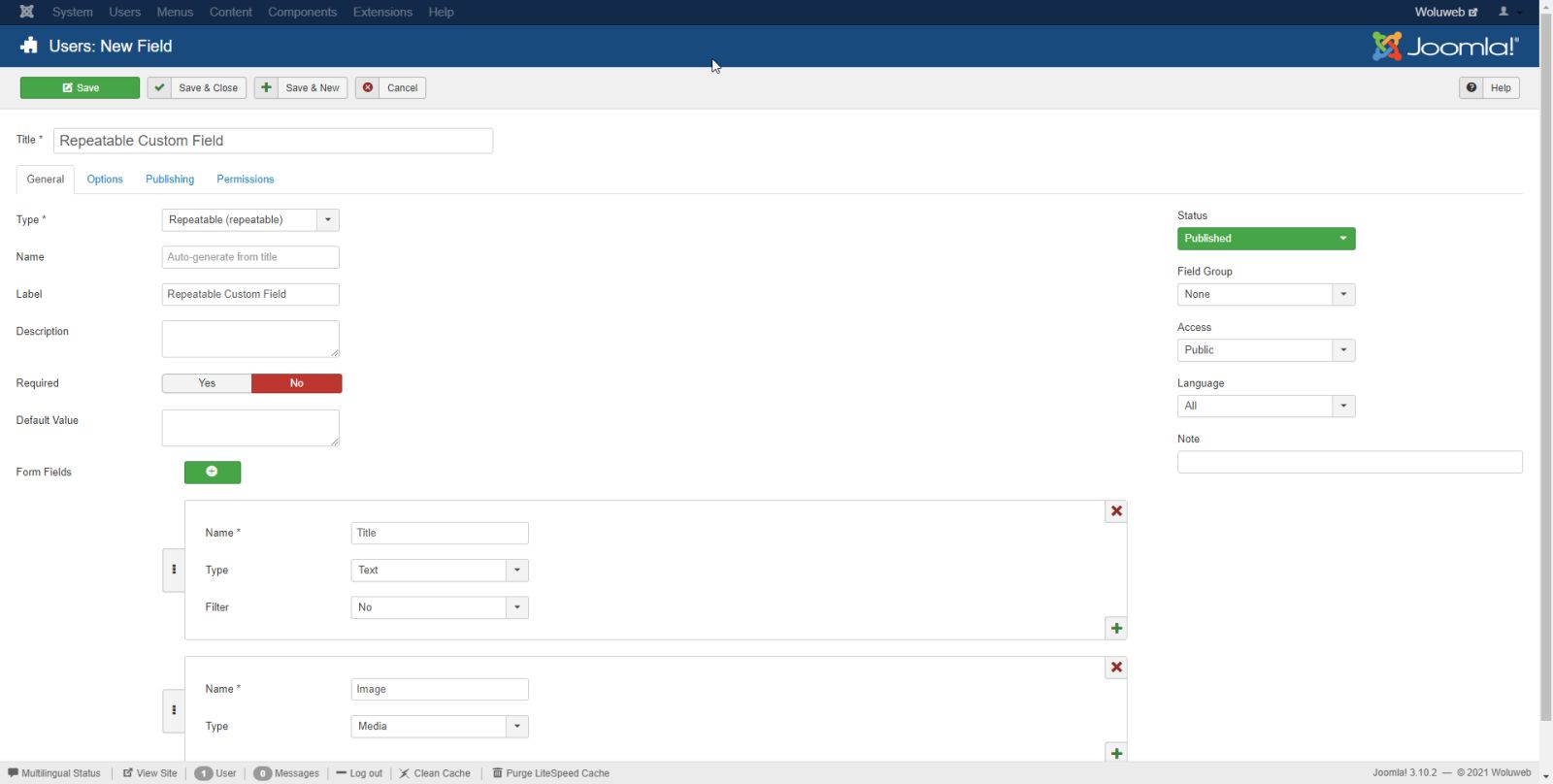
Task: Click the Default Value text area
Action: coord(250,428)
